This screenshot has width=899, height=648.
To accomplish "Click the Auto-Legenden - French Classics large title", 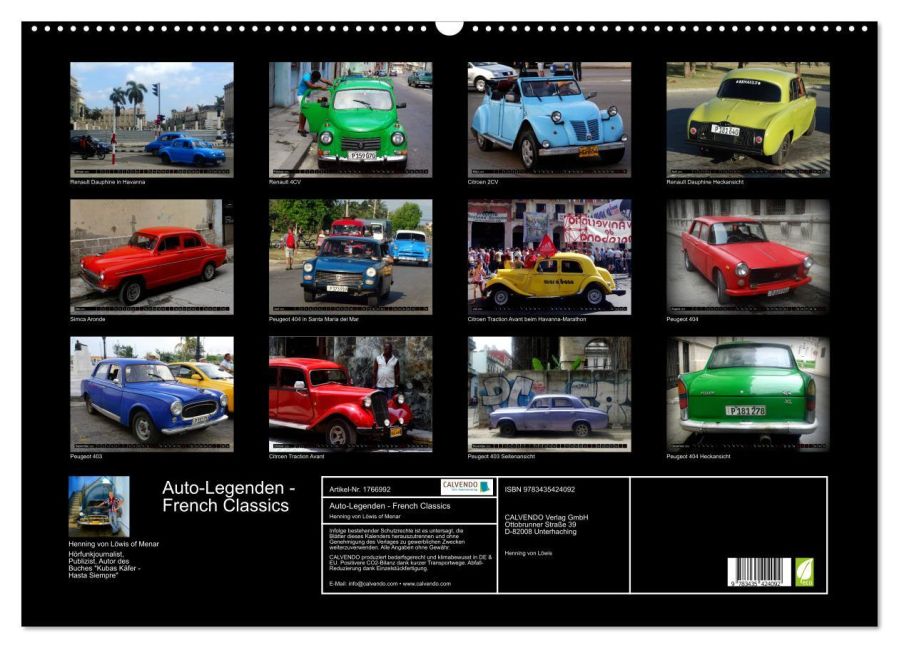I will click(228, 497).
